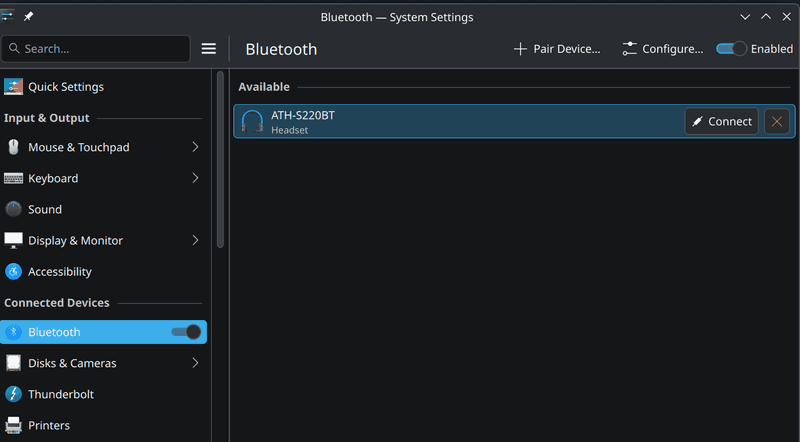The width and height of the screenshot is (800, 442).
Task: Open Sound settings page
Action: tap(104, 209)
